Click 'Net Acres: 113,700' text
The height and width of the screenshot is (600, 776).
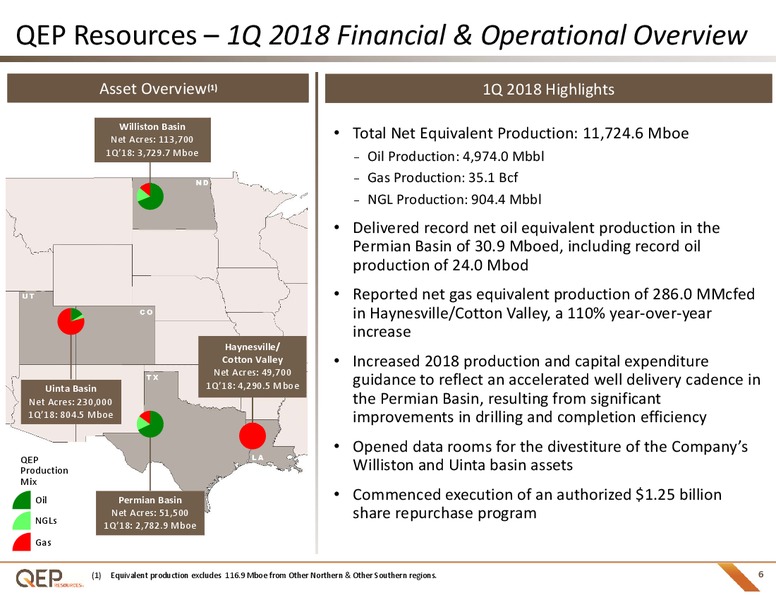(152, 140)
